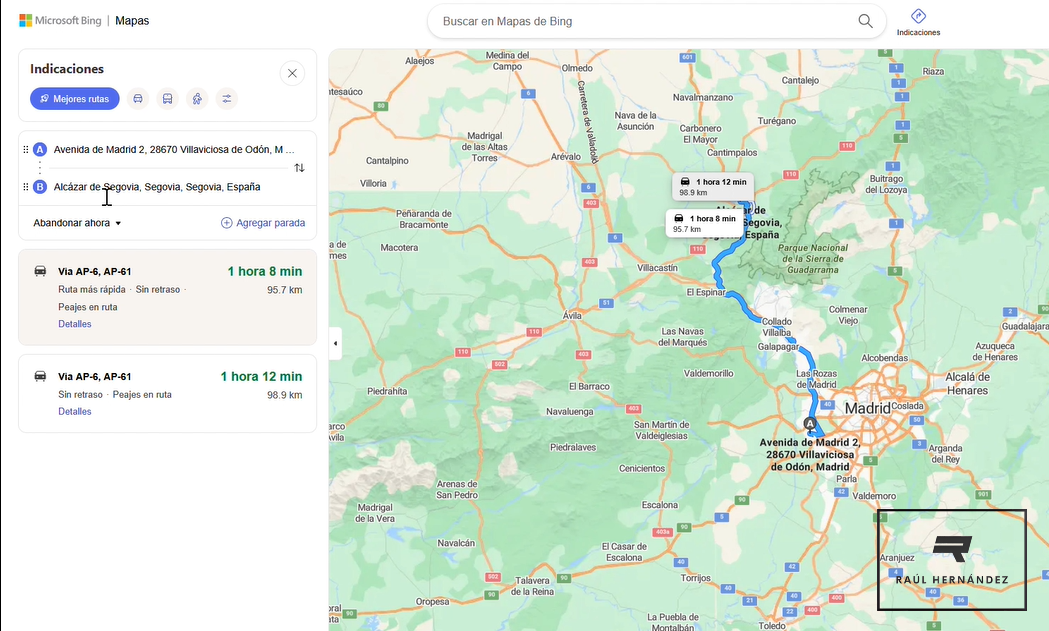
Task: Click the Buscar en Mapas de Bing field
Action: (646, 21)
